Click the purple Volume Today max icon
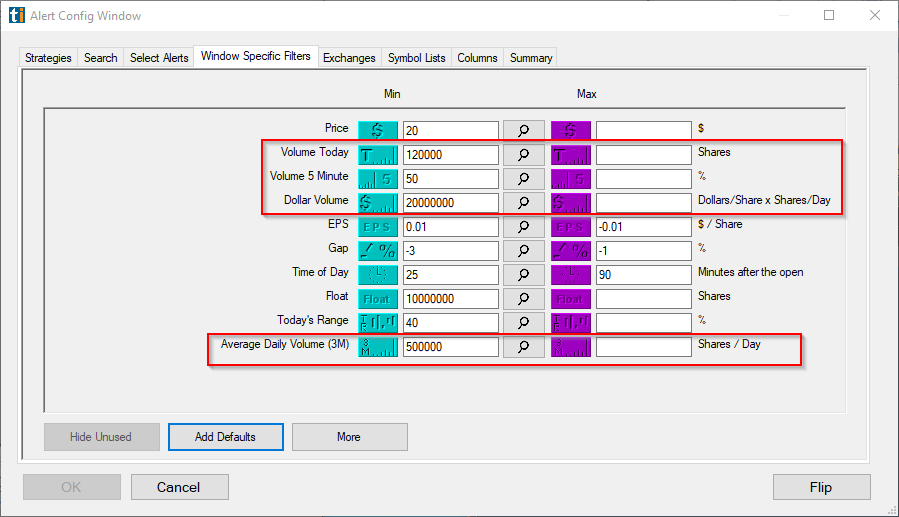This screenshot has width=899, height=517. [570, 155]
